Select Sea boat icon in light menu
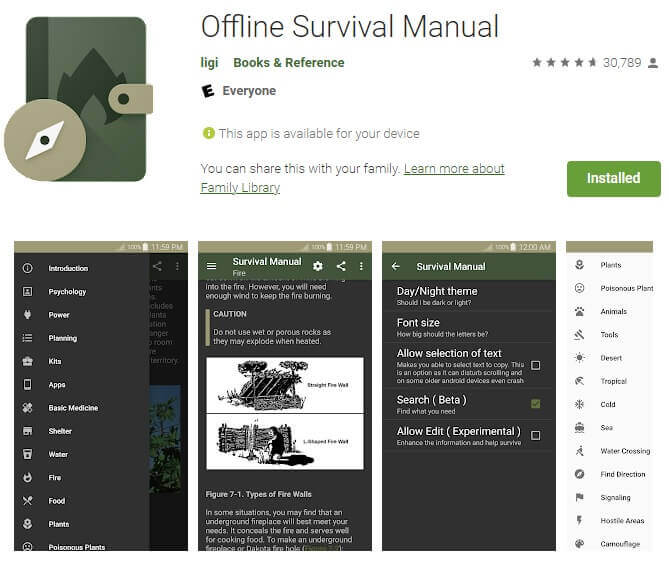Image resolution: width=669 pixels, height=561 pixels. tap(579, 427)
